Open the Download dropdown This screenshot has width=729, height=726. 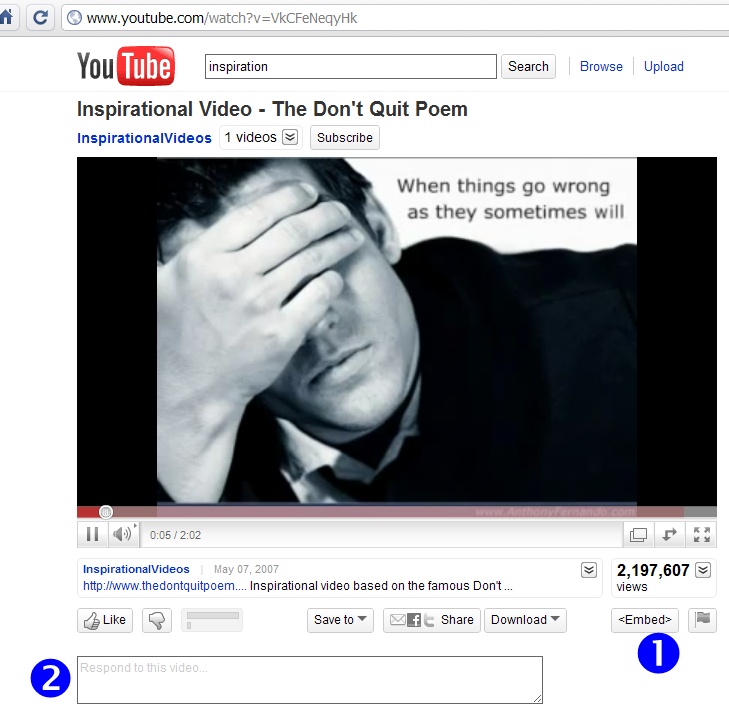[525, 620]
